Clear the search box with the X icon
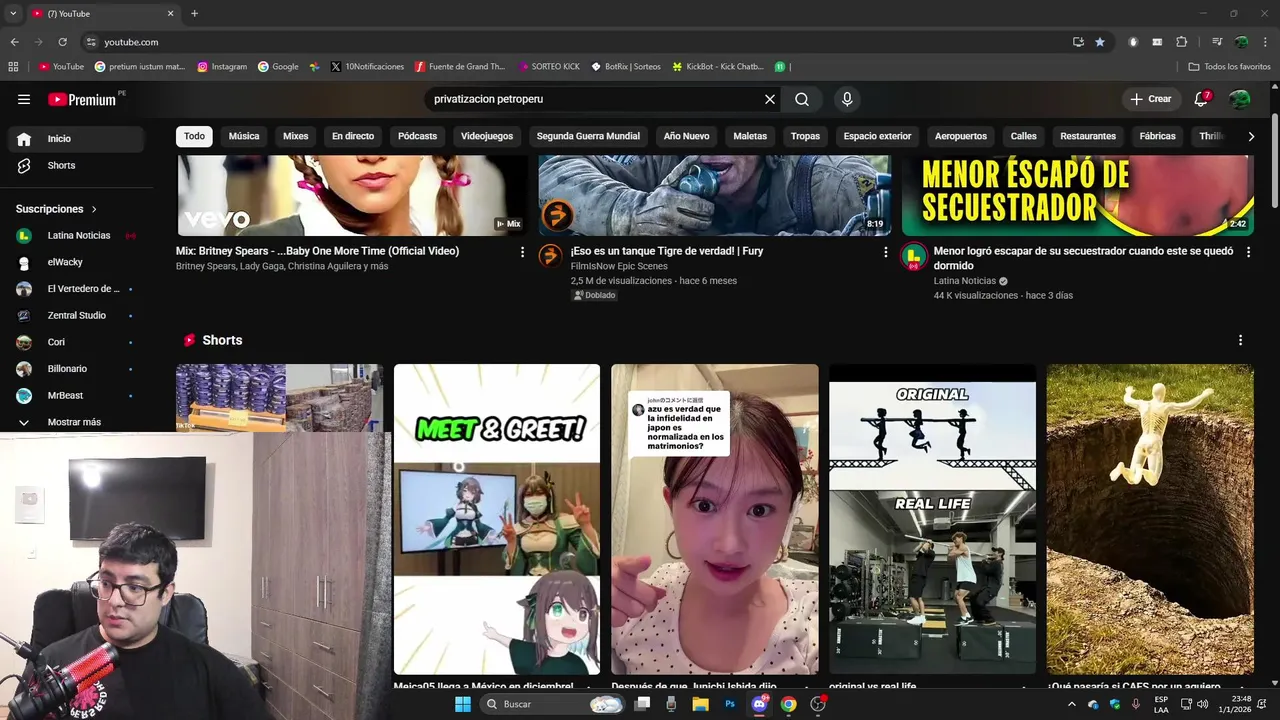The height and width of the screenshot is (720, 1280). click(770, 99)
